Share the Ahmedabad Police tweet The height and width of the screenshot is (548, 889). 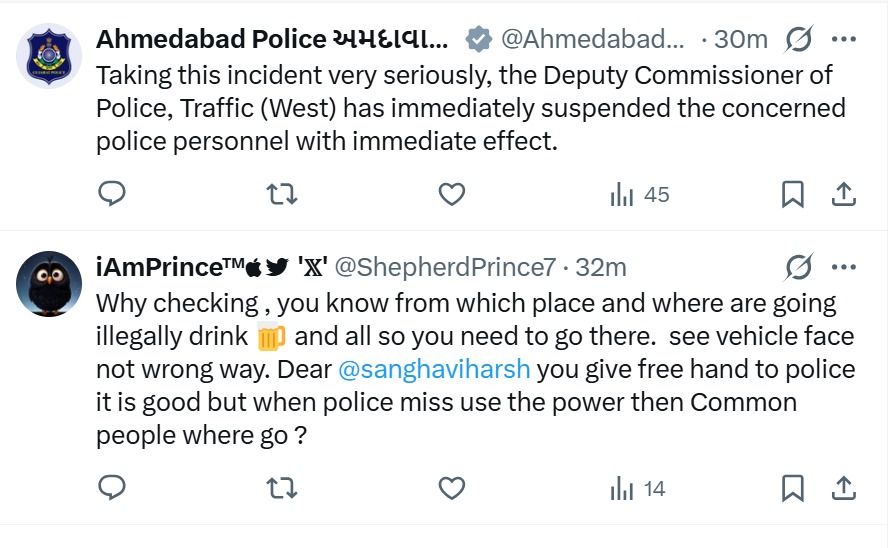843,193
